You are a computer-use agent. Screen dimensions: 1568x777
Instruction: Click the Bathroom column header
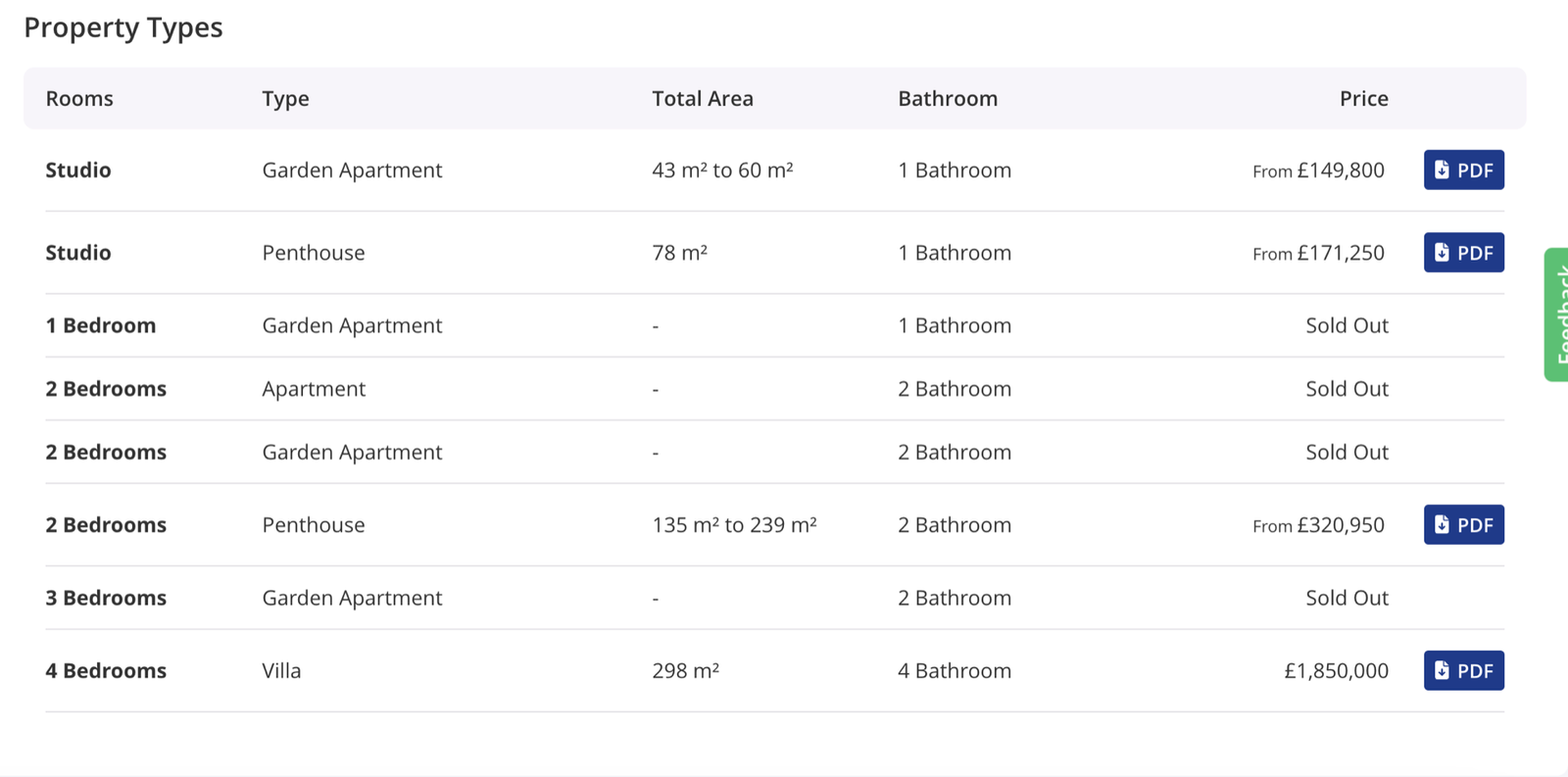tap(948, 99)
